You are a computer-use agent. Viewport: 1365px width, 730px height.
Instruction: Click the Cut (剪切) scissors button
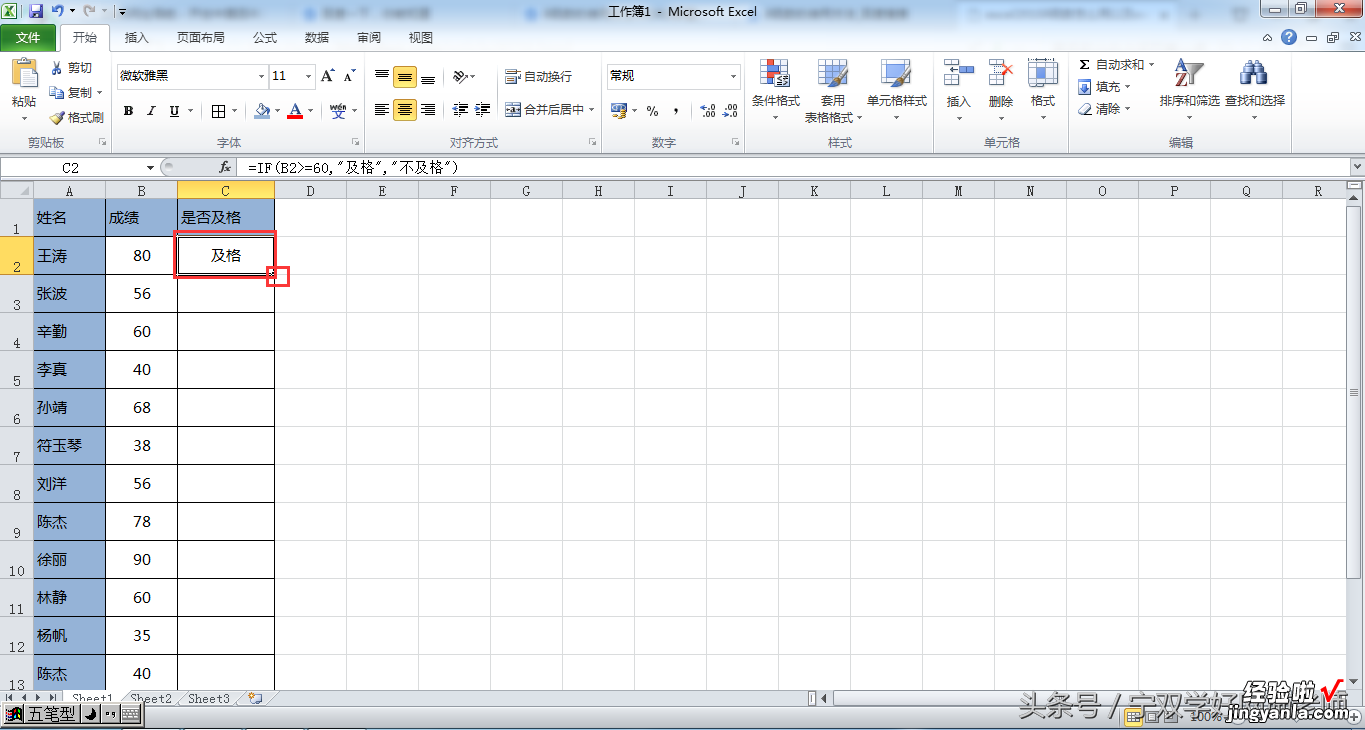[x=71, y=68]
